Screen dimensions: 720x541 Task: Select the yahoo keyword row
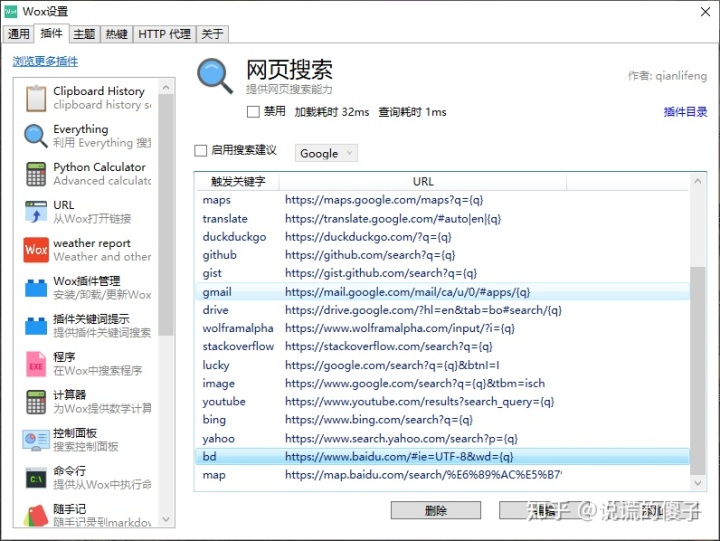click(x=443, y=439)
